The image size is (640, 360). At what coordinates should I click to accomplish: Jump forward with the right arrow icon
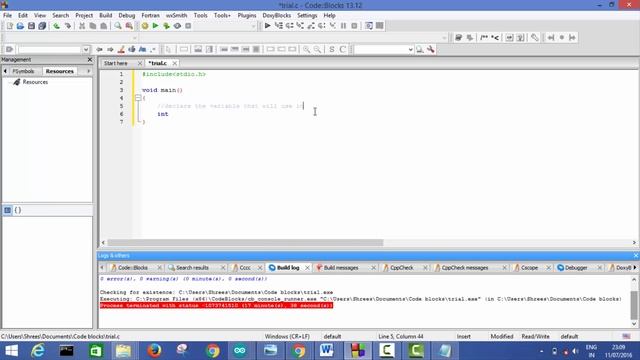[110, 49]
